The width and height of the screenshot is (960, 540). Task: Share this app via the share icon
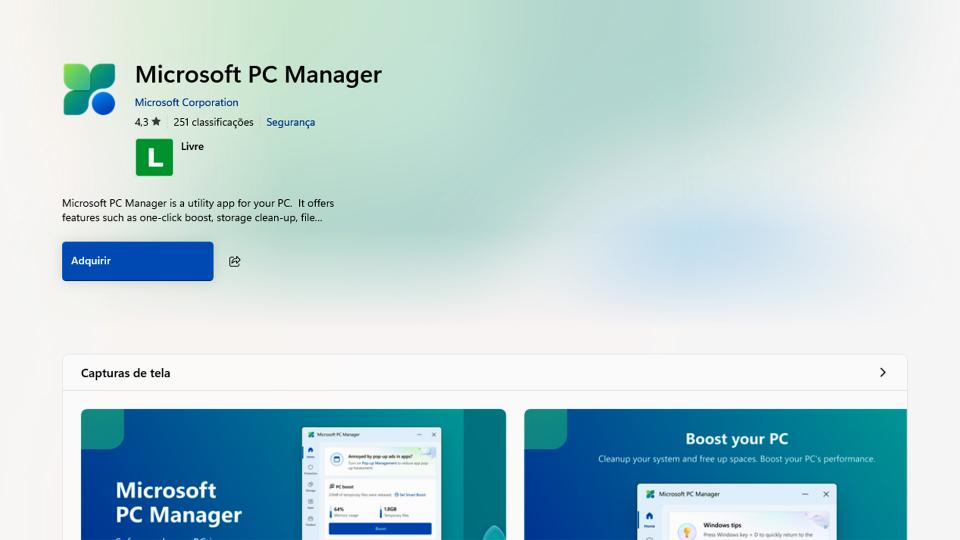pyautogui.click(x=235, y=261)
